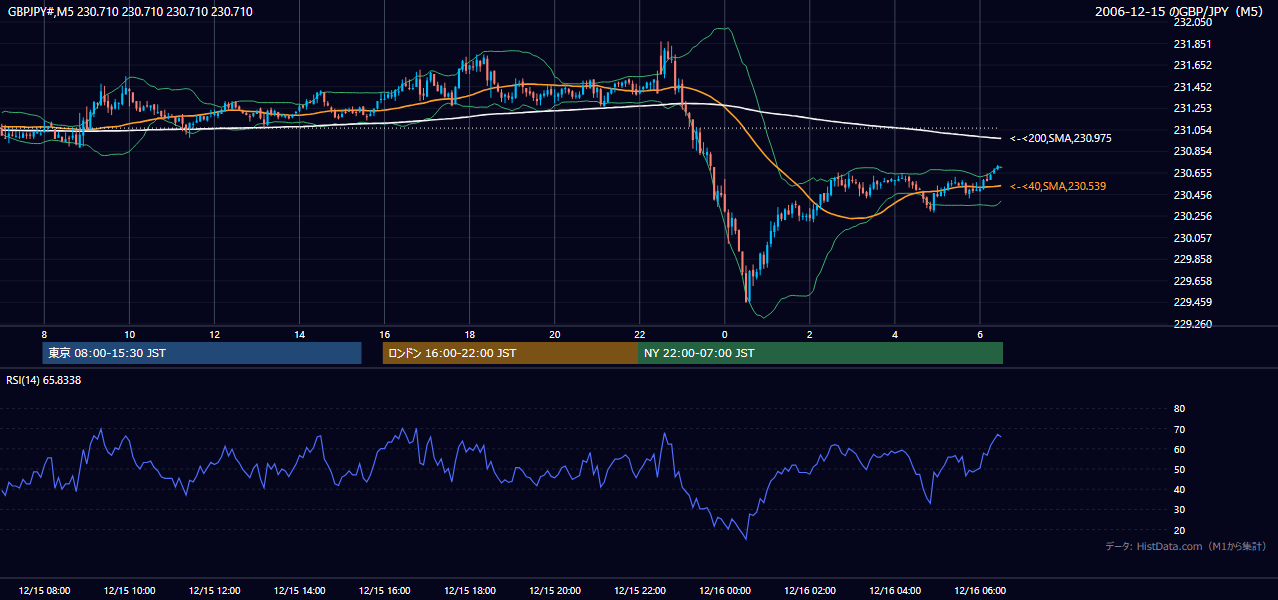1278x600 pixels.
Task: Click the hour tick label 0 under price chart
Action: point(725,334)
